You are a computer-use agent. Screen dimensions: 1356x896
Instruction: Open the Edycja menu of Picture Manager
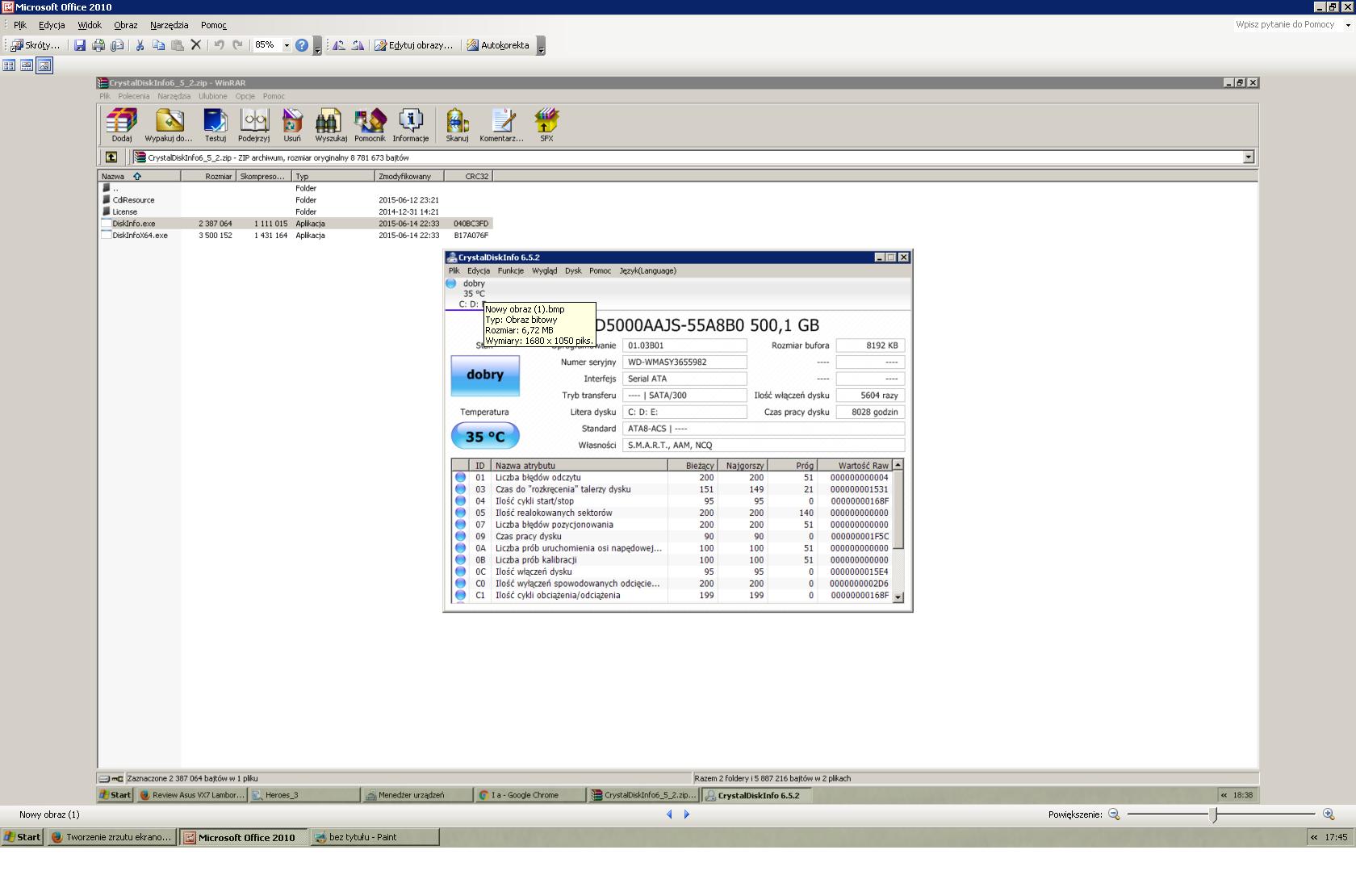[52, 25]
